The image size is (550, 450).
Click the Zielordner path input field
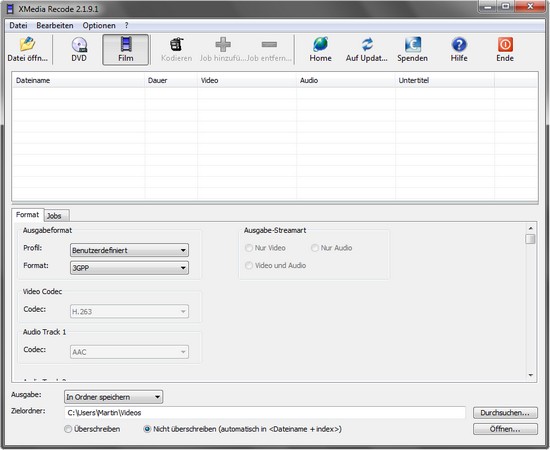click(x=265, y=413)
